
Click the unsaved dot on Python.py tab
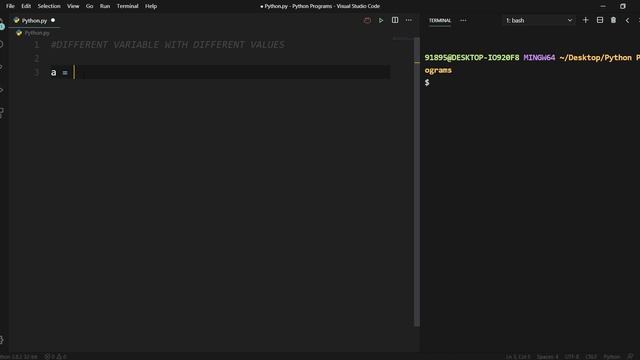coord(53,20)
